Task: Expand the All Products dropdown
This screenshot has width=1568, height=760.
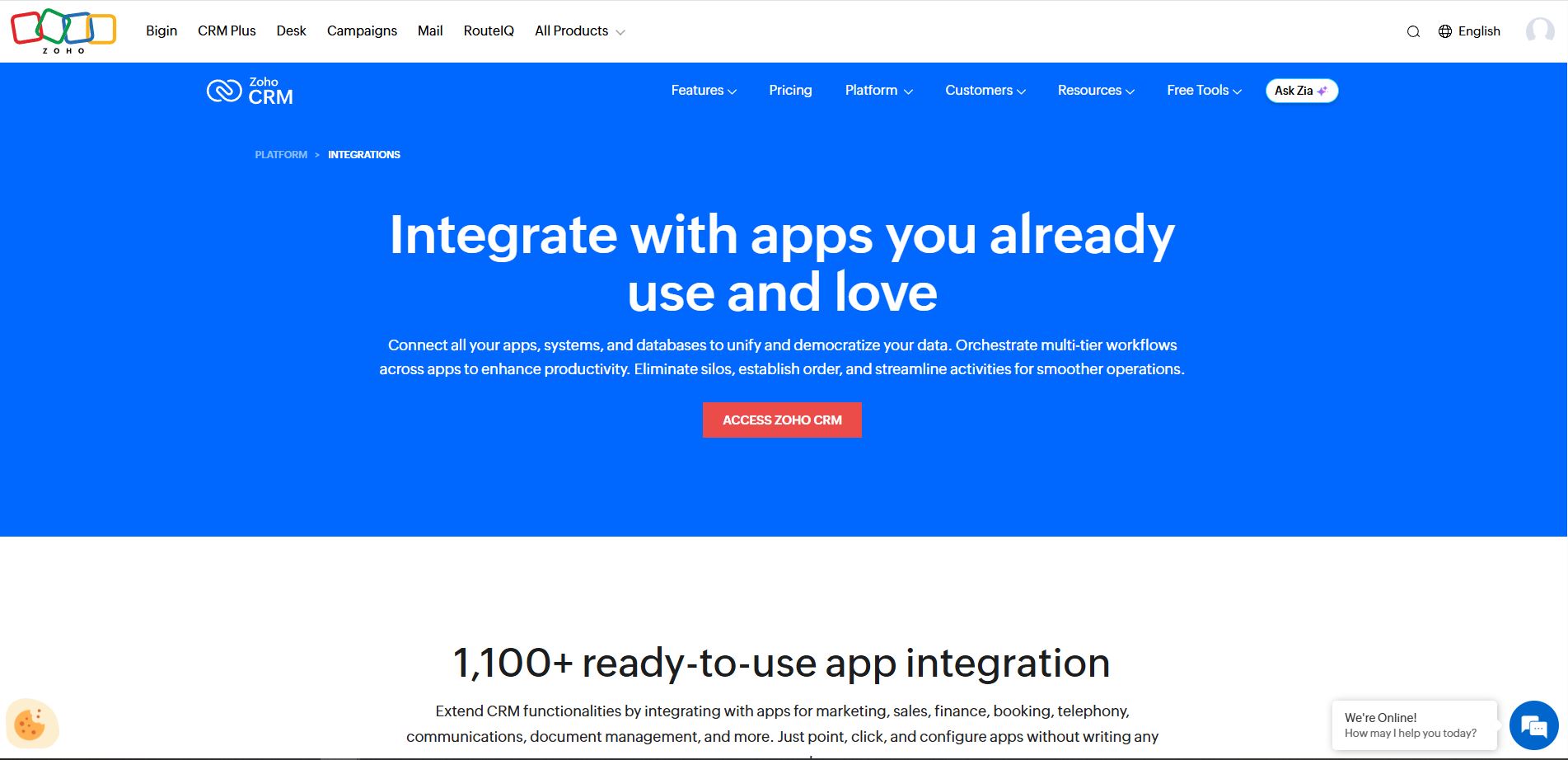Action: click(579, 30)
